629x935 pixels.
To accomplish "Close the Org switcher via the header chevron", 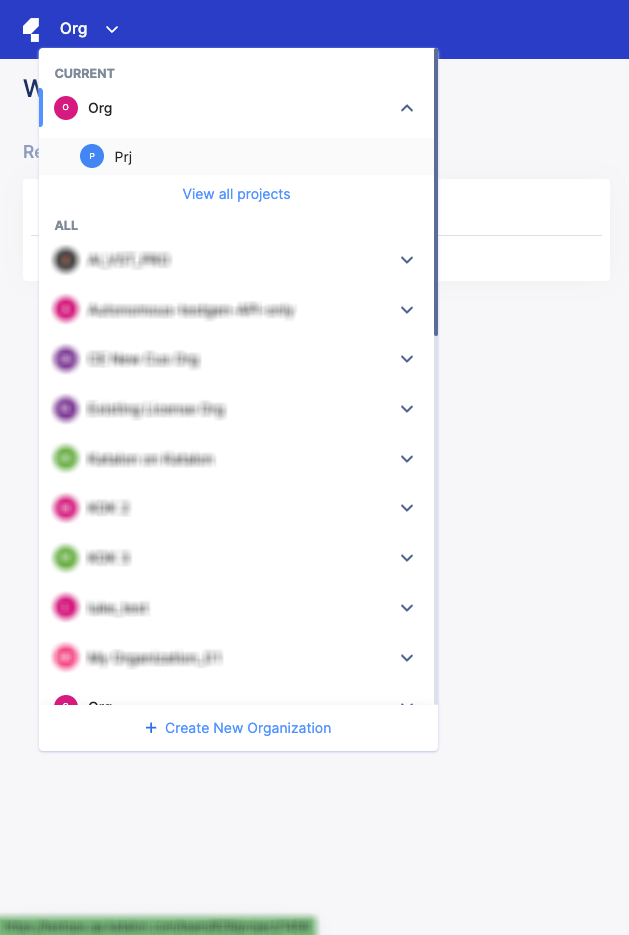I will (112, 30).
